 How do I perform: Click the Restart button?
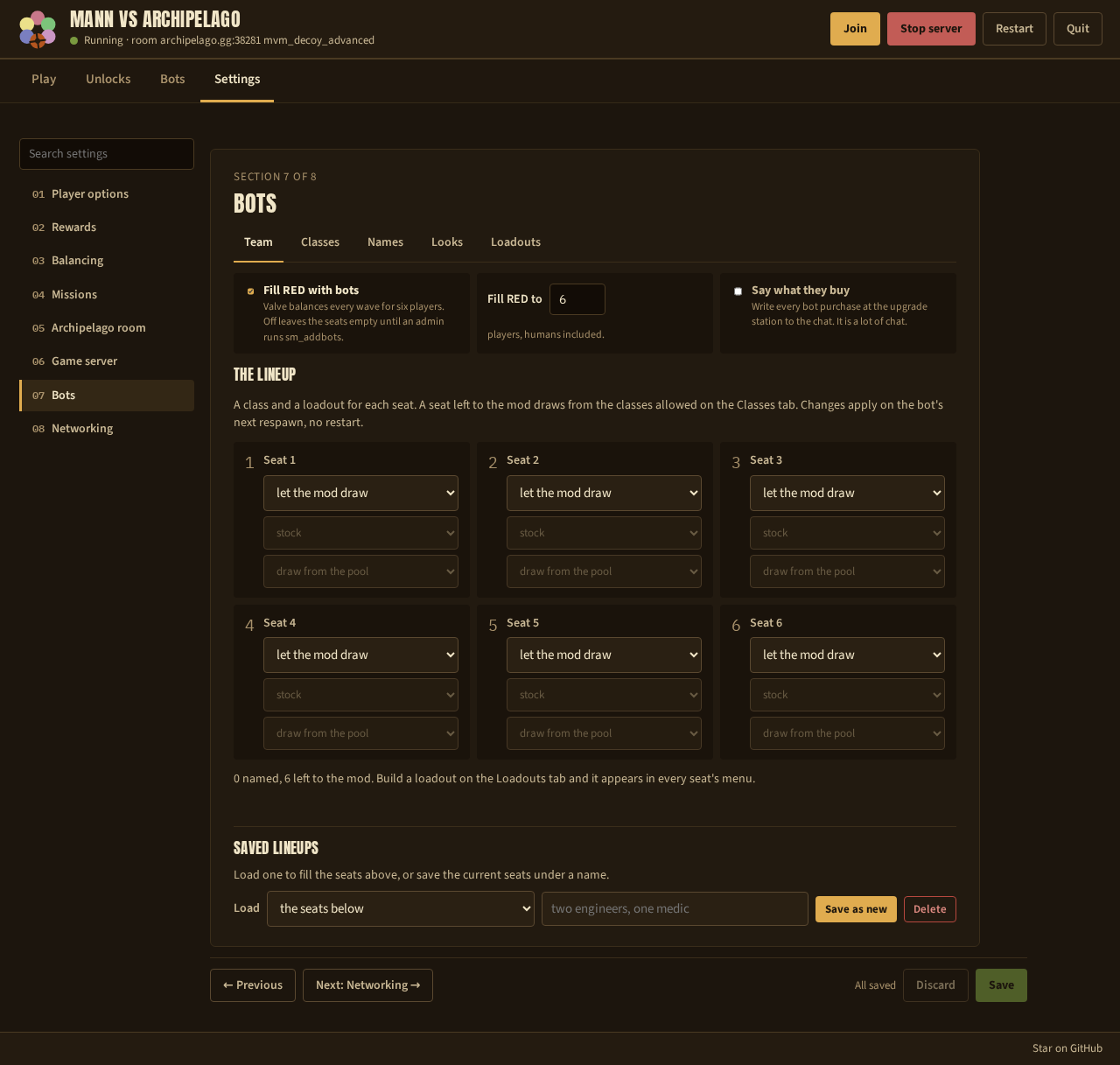(x=1014, y=29)
